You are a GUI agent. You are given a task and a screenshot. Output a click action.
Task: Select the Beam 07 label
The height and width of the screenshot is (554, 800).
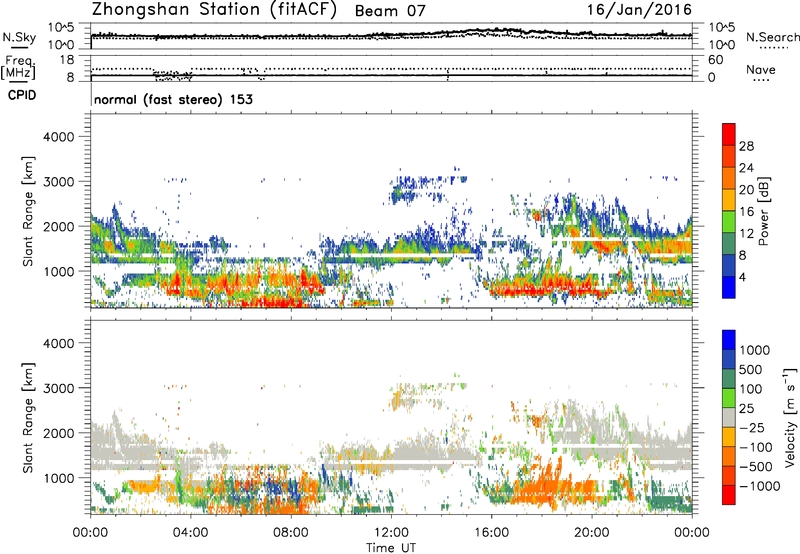390,11
